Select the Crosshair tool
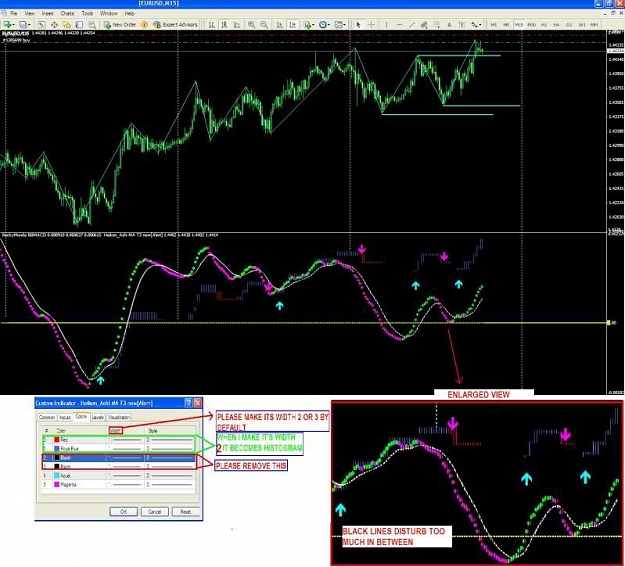This screenshot has width=625, height=567. tap(371, 25)
